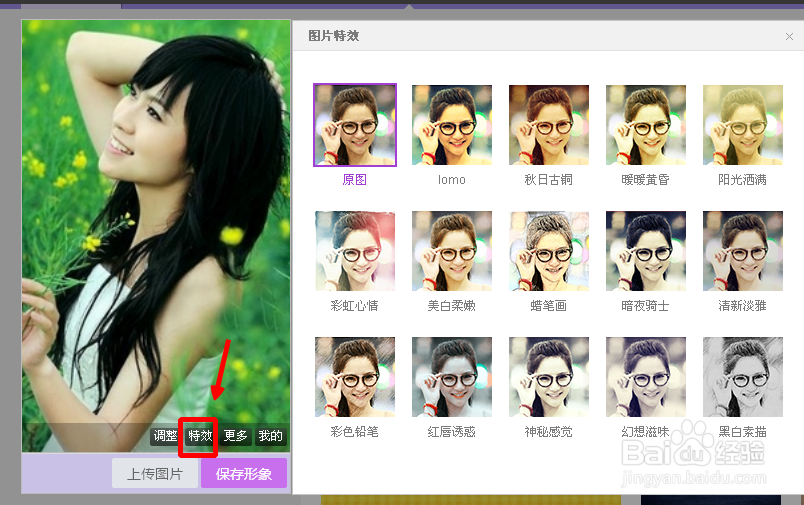Select the 原图 original effect thumbnail
Screen dimensions: 804x505
355,125
